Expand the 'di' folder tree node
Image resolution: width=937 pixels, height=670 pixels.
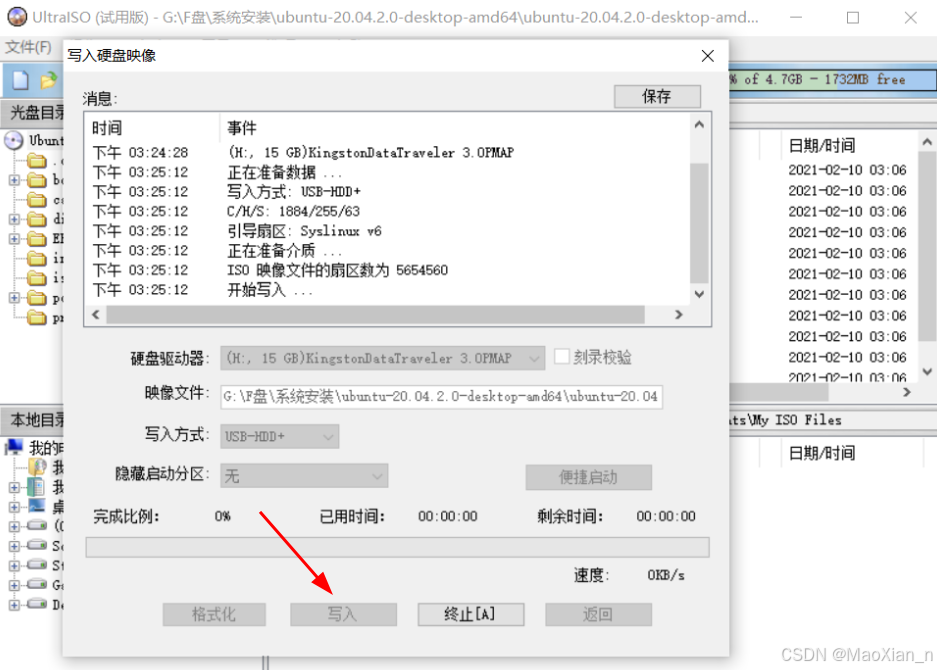(14, 219)
